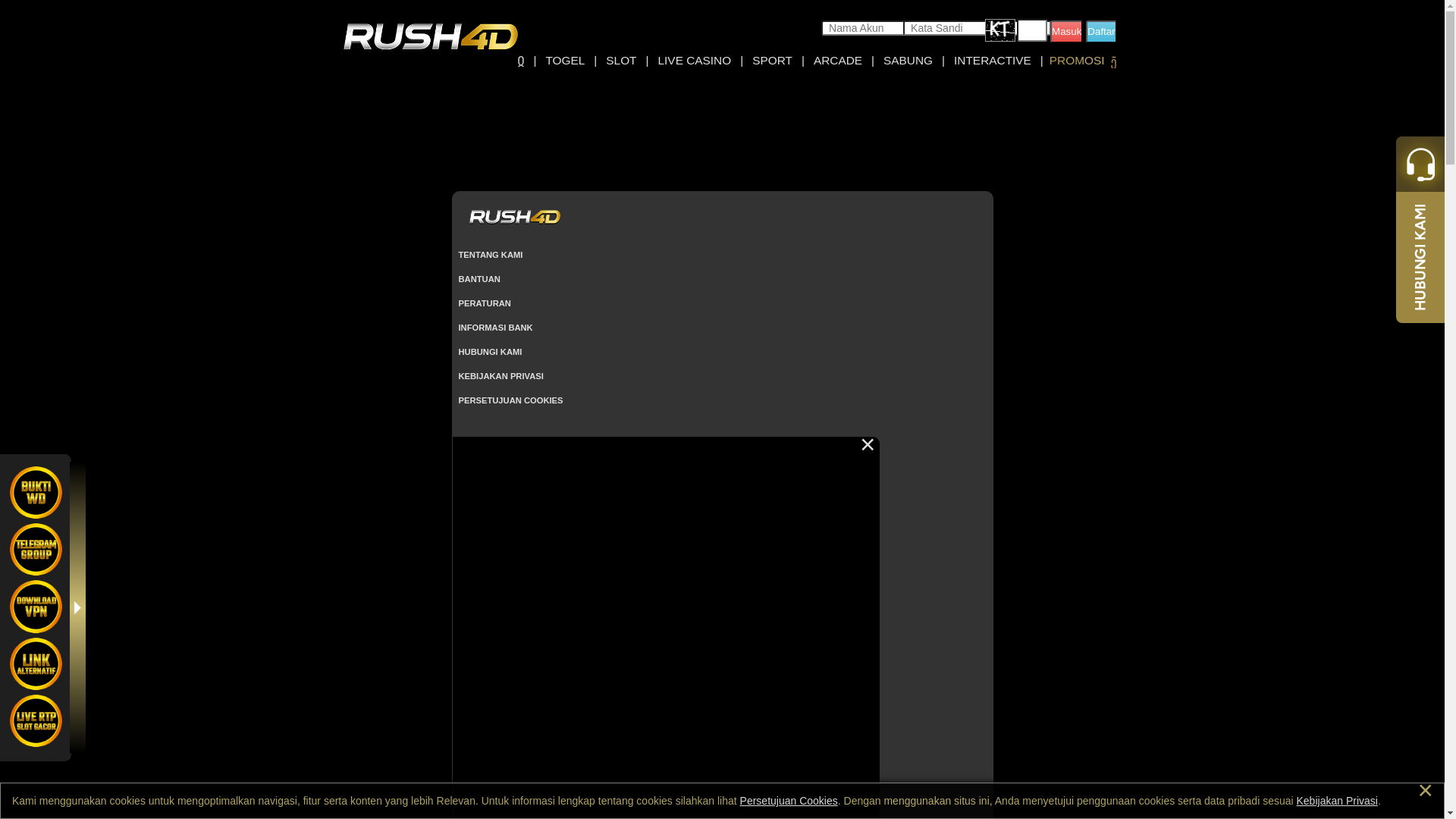Open the Hubungi Kami footer link
This screenshot has height=819, width=1456.
click(x=490, y=352)
